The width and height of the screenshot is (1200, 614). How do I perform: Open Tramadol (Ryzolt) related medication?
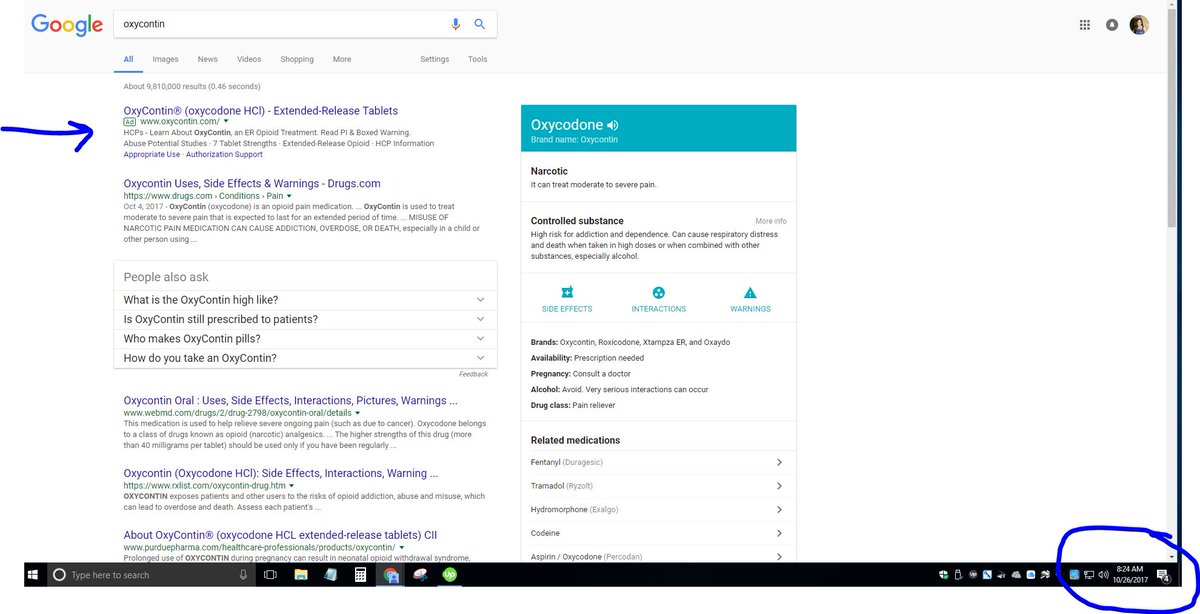tap(658, 486)
